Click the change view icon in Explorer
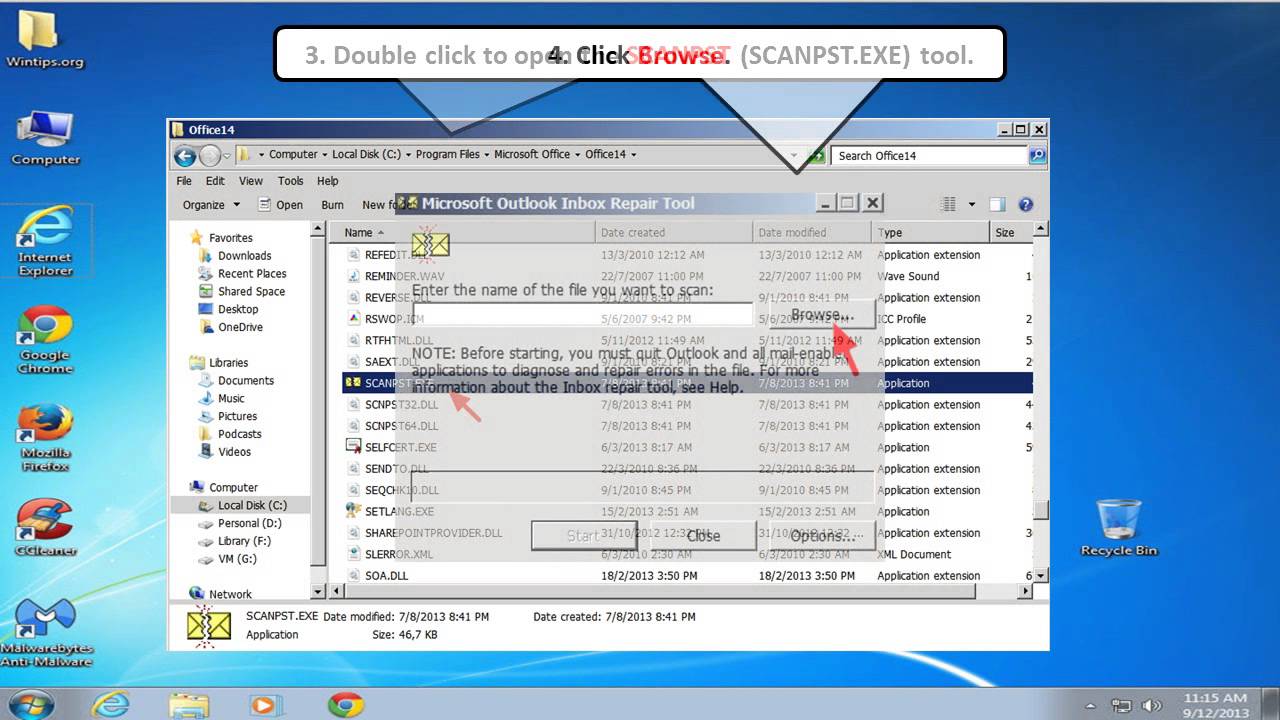Screen dimensions: 1280x720 pyautogui.click(x=949, y=204)
